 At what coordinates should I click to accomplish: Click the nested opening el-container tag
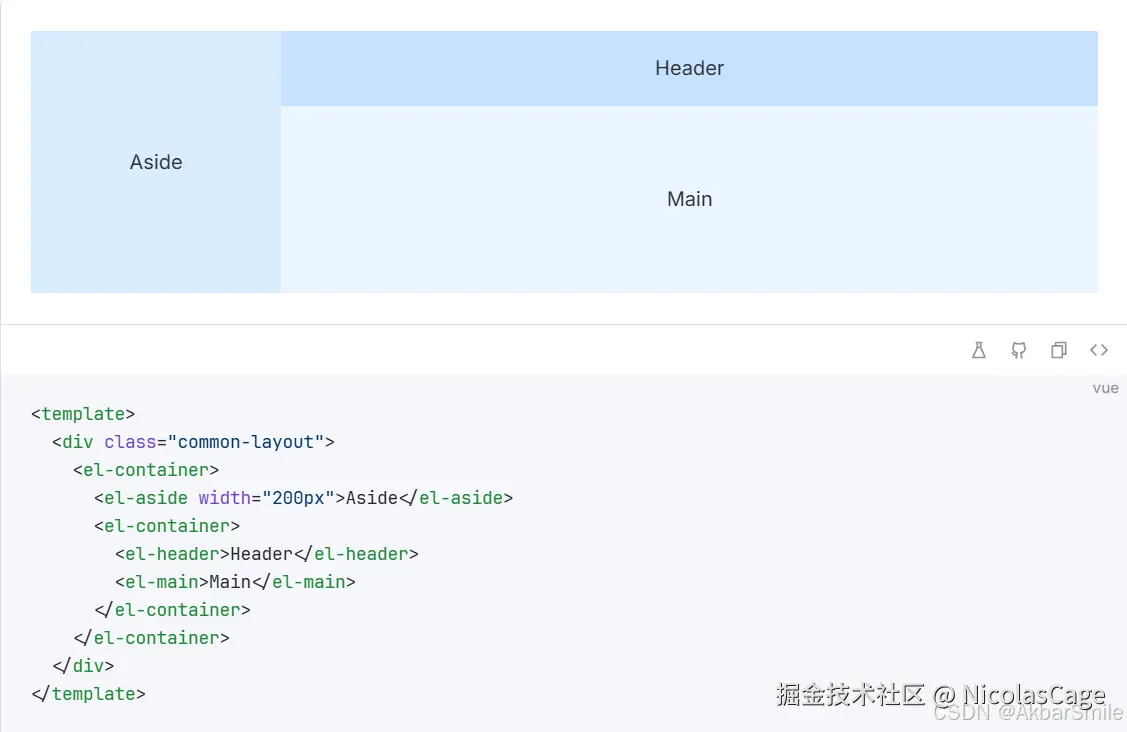pyautogui.click(x=167, y=526)
